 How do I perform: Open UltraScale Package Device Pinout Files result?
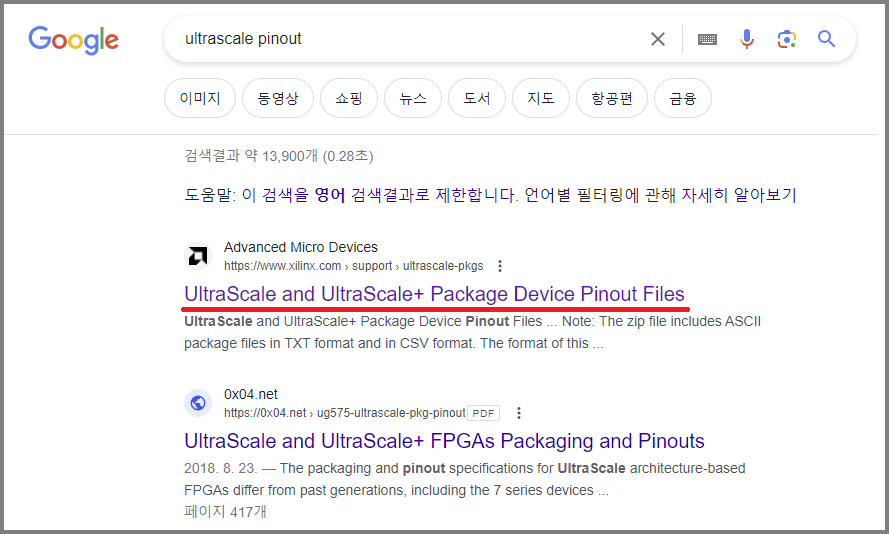(x=434, y=294)
